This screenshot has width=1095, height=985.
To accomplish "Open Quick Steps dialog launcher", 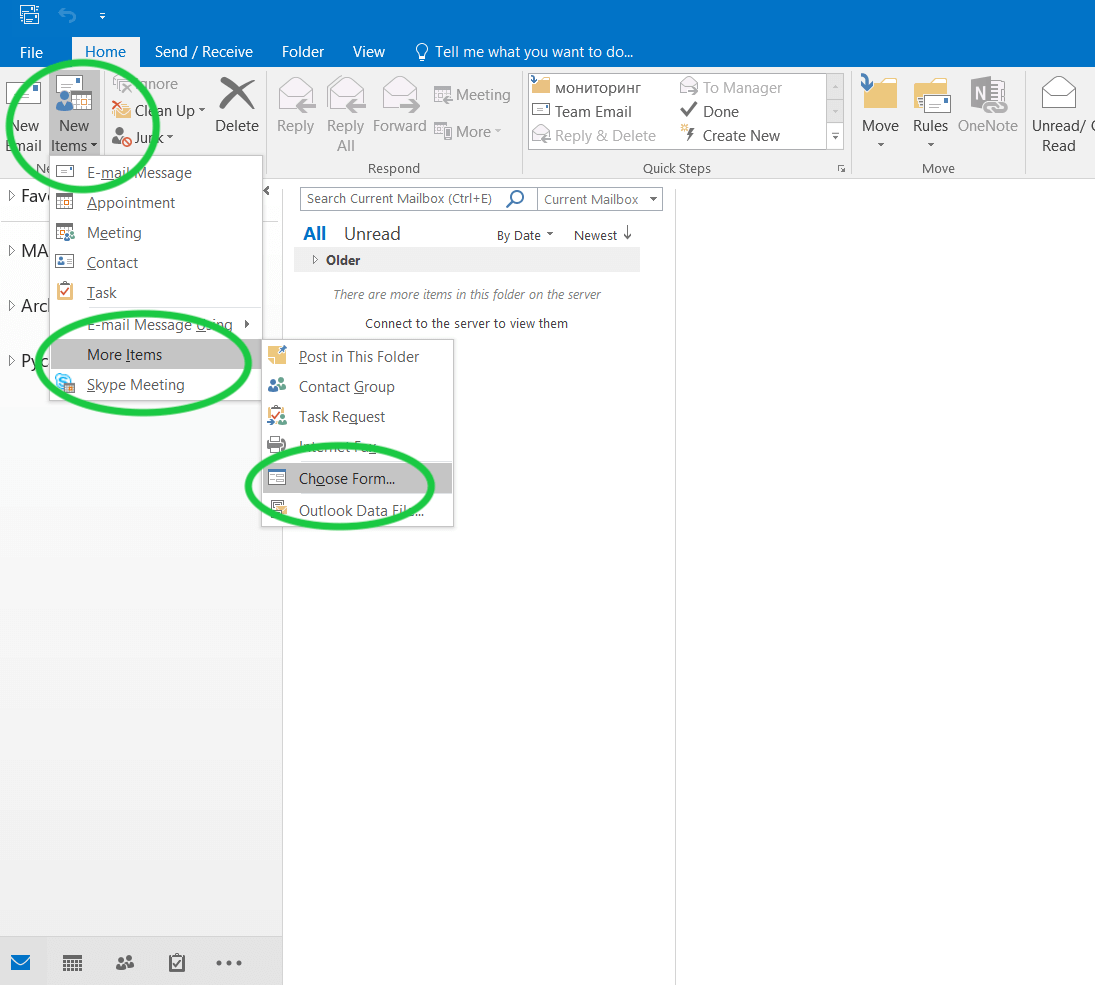I will tap(842, 168).
